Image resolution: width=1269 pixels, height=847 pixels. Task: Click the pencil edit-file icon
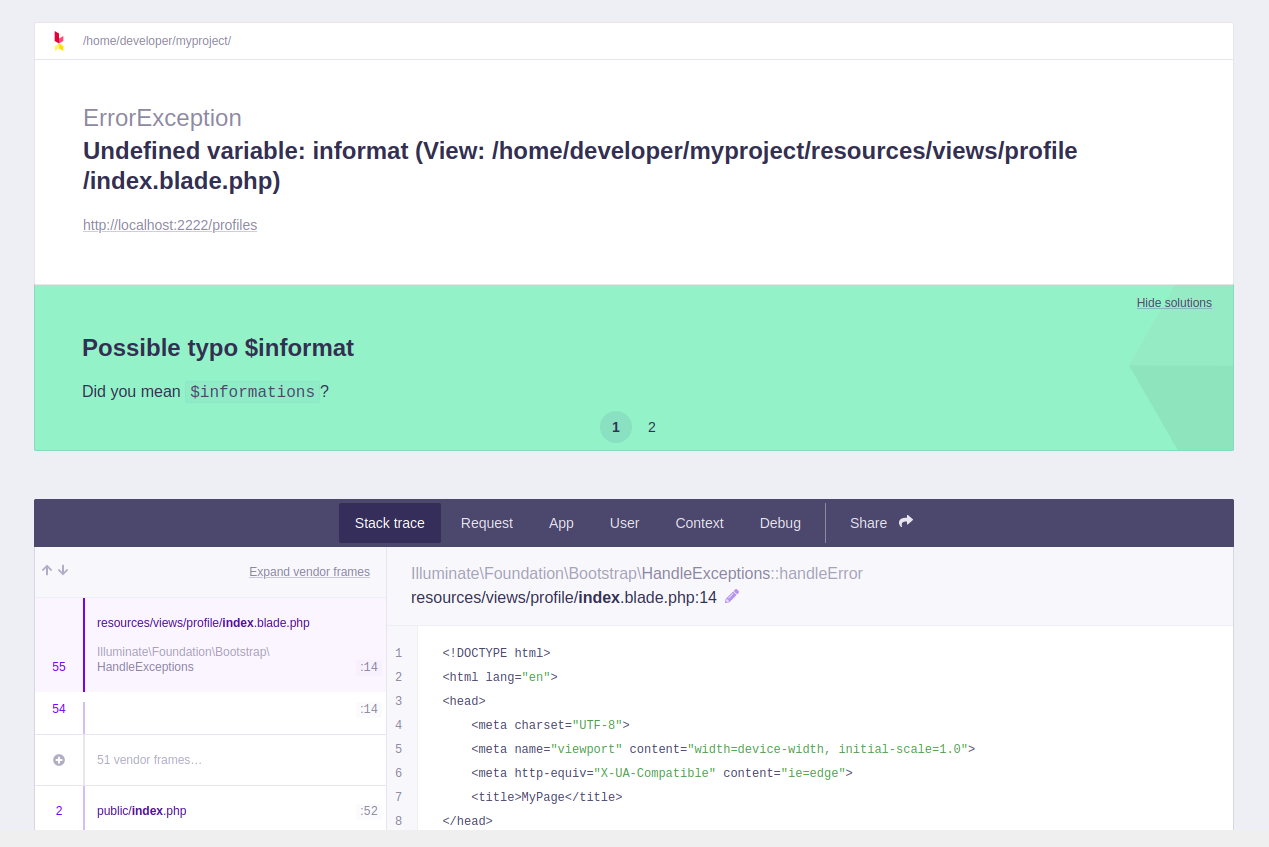(732, 597)
